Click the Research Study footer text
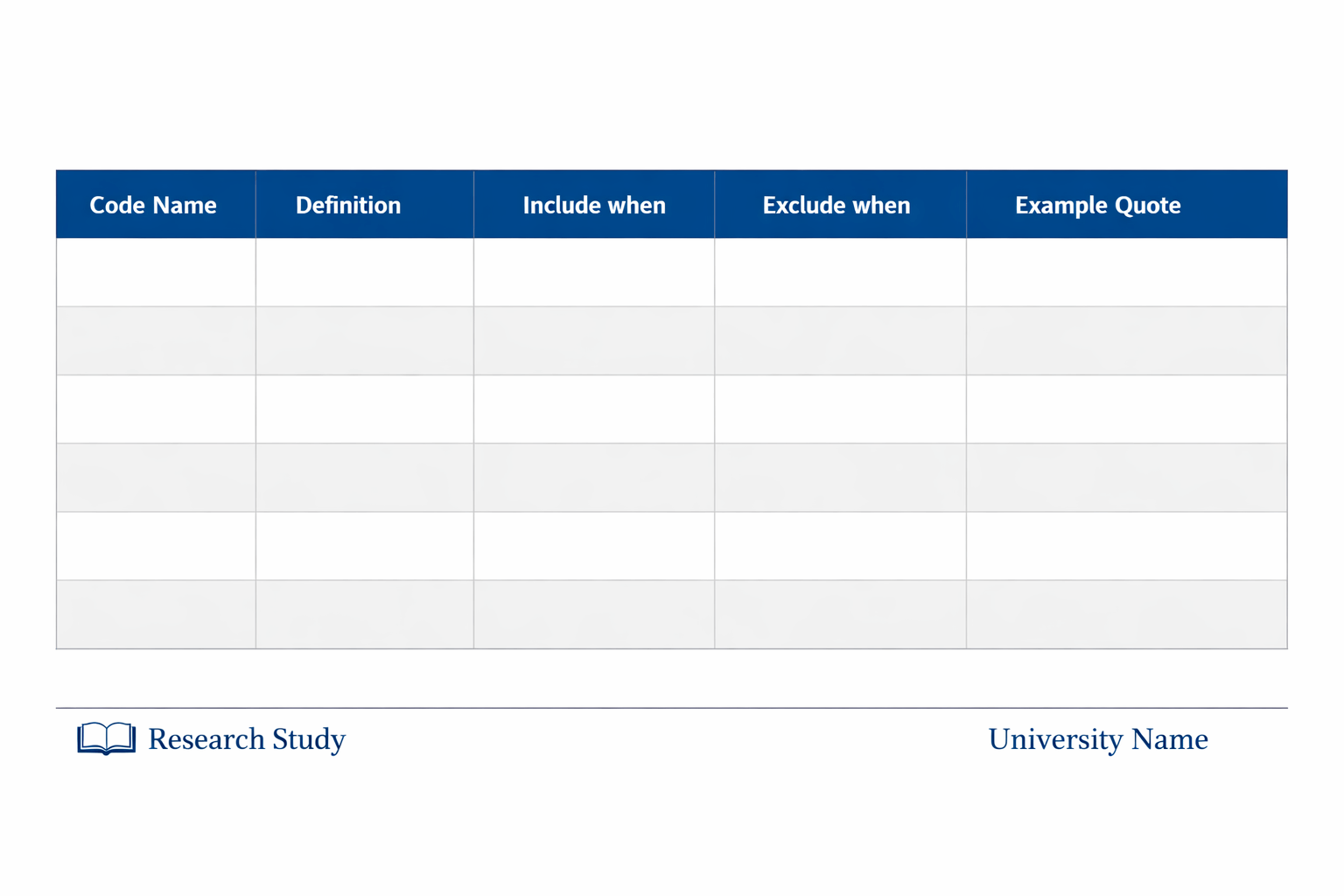 pos(247,739)
